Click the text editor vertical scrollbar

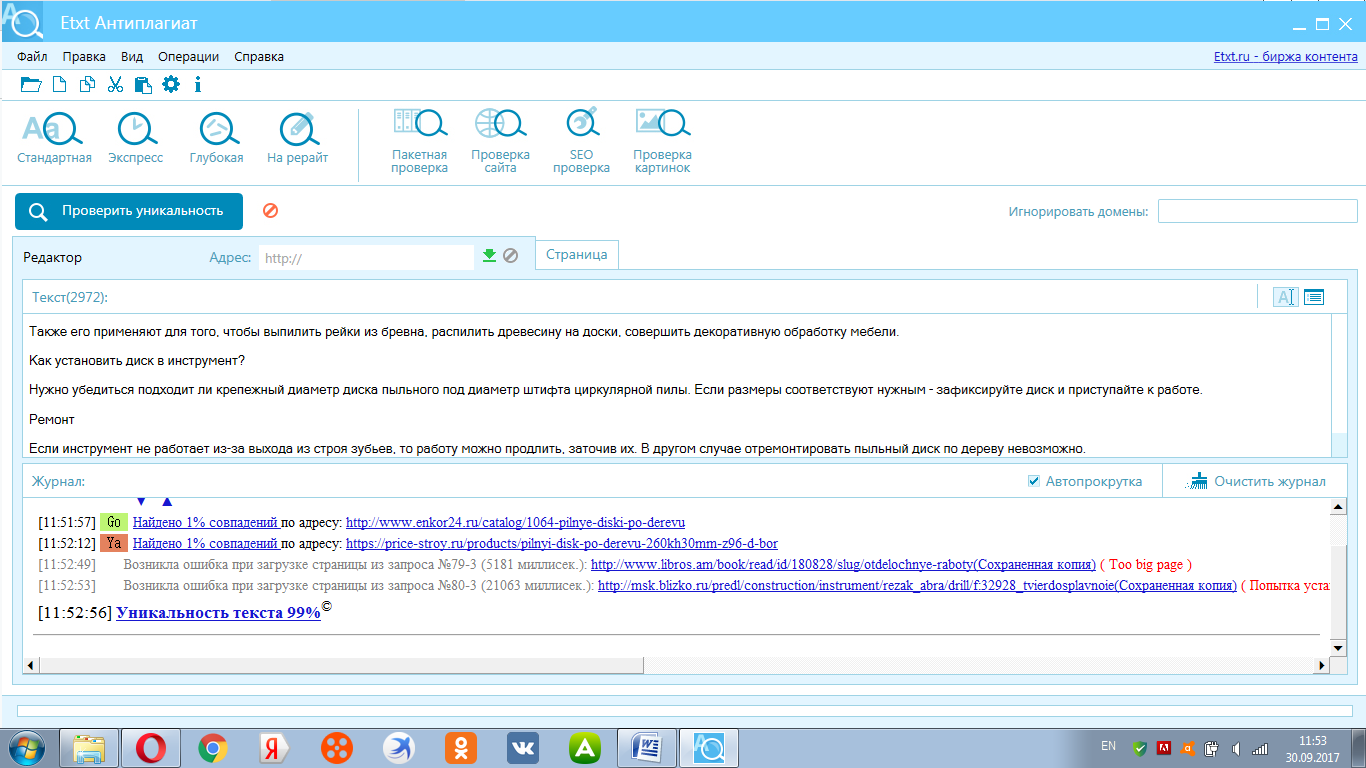[1340, 386]
